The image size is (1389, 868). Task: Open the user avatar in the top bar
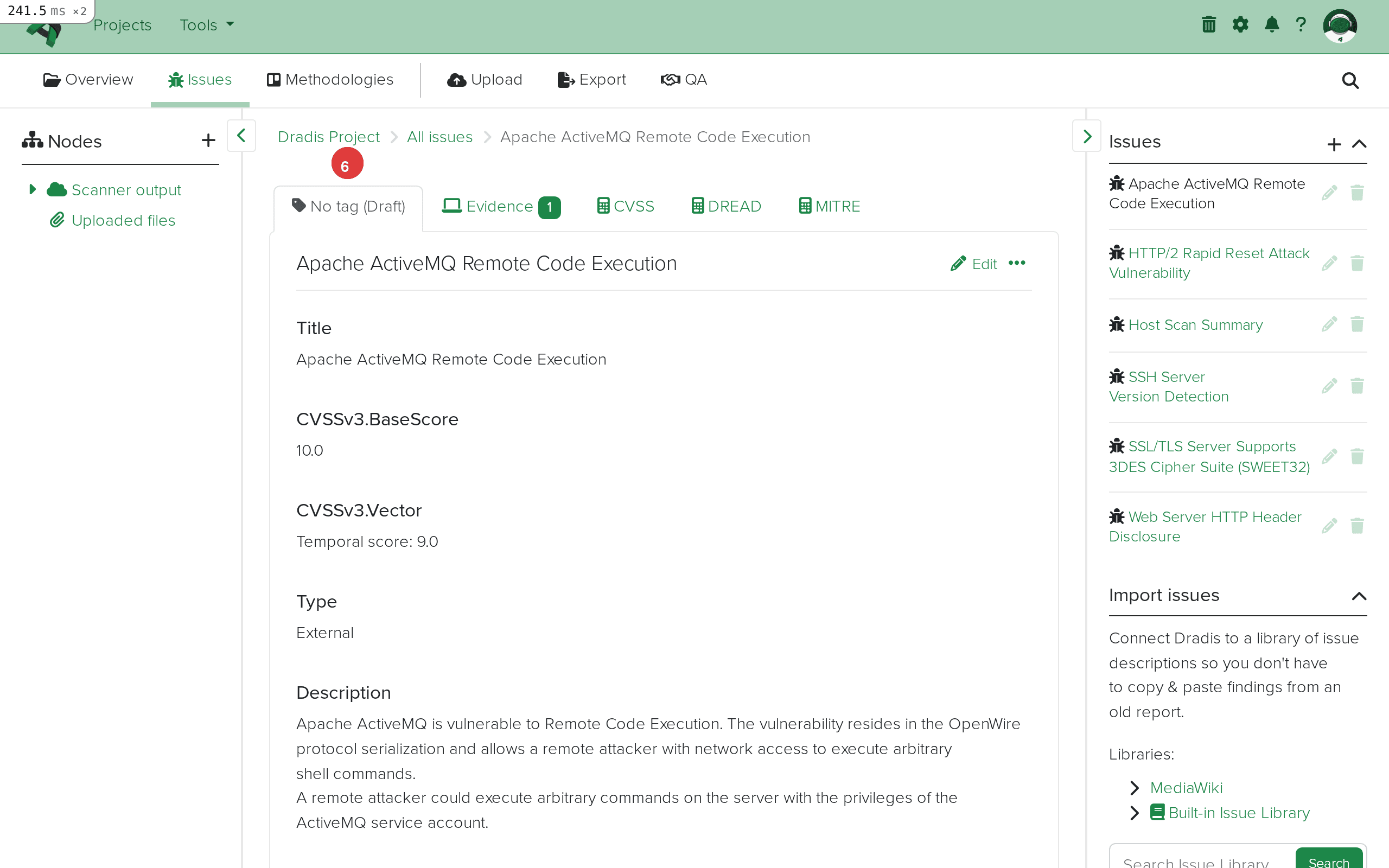tap(1340, 25)
